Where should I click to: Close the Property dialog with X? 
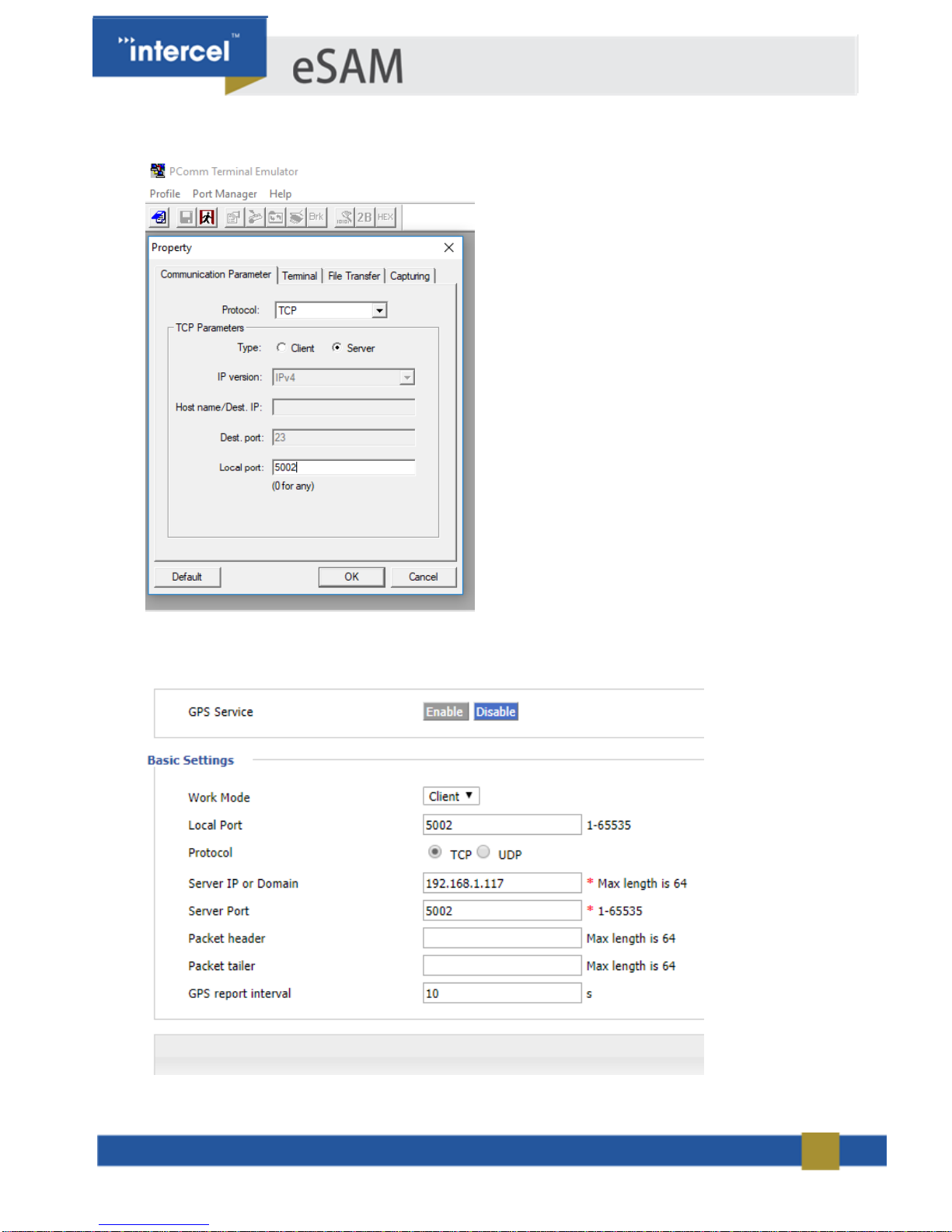[x=448, y=248]
